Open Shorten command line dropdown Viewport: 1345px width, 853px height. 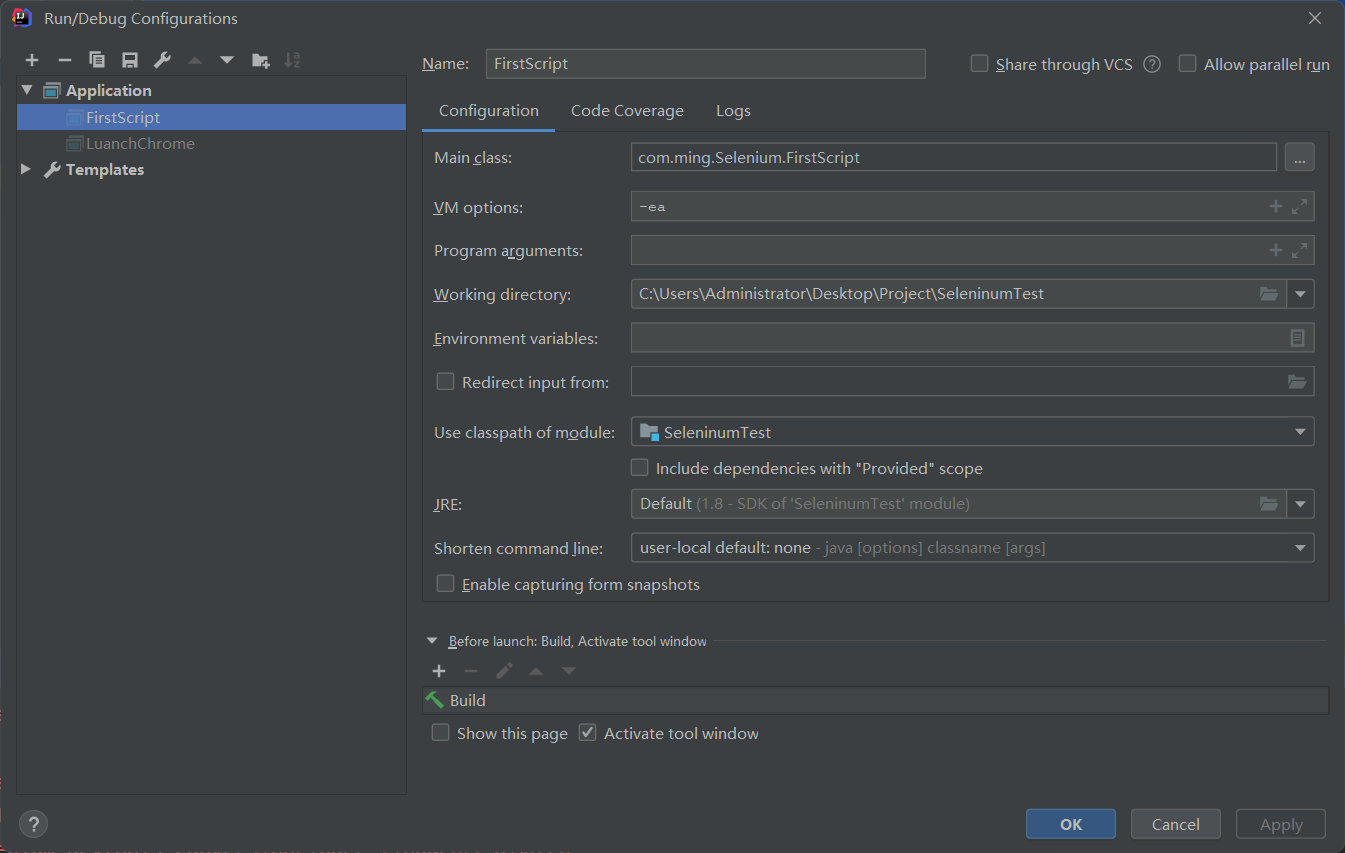tap(1301, 548)
